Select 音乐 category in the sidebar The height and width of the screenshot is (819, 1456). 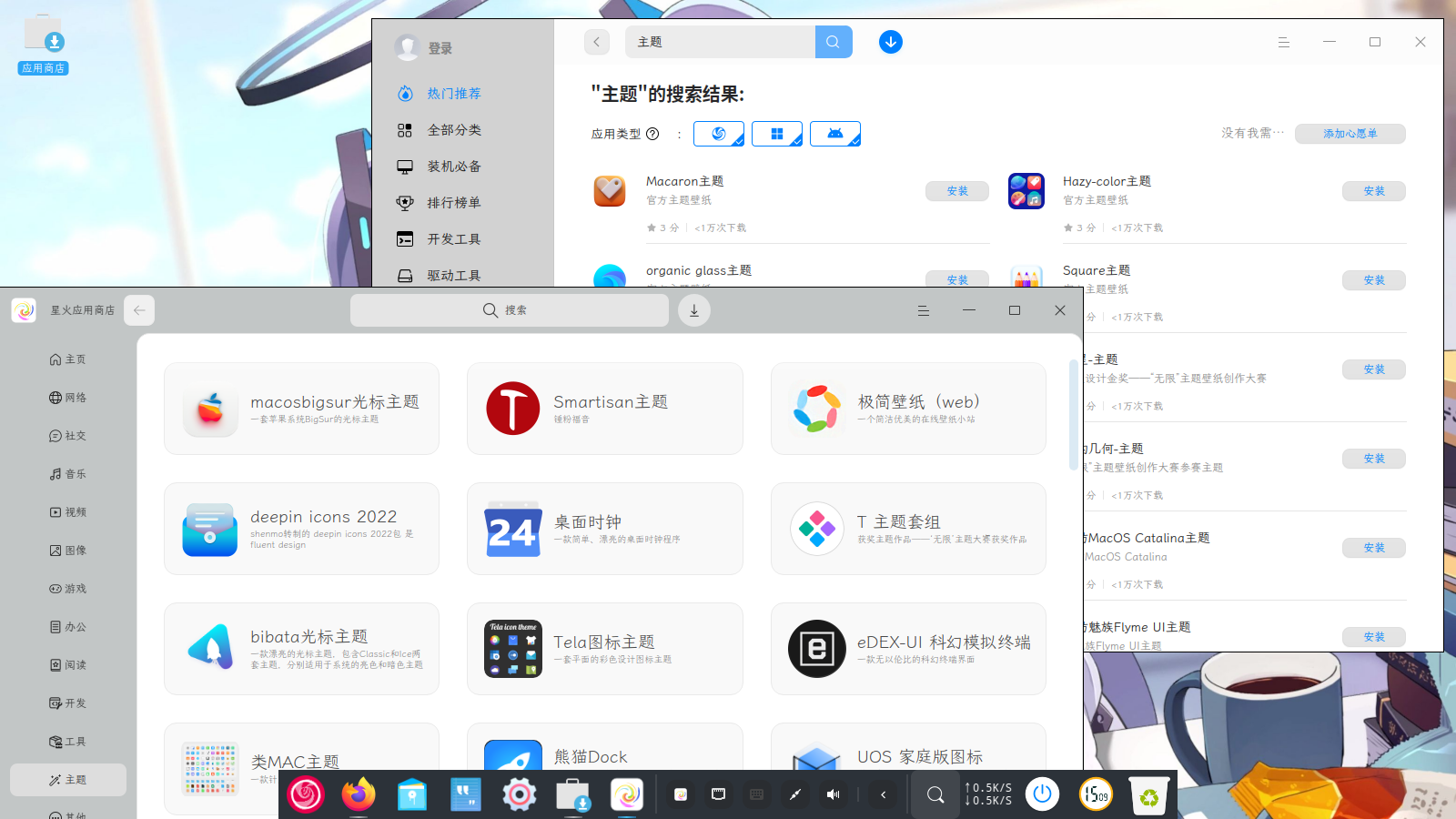[x=68, y=474]
